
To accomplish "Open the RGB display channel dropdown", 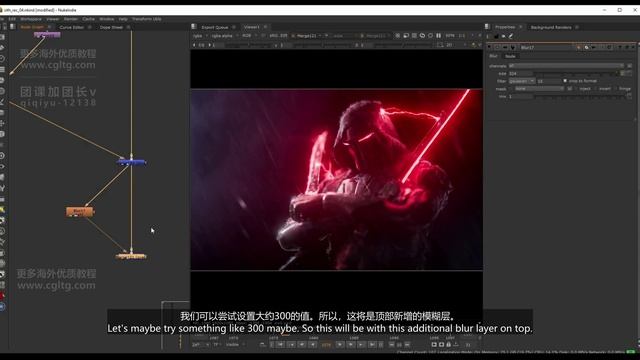I will (x=249, y=36).
